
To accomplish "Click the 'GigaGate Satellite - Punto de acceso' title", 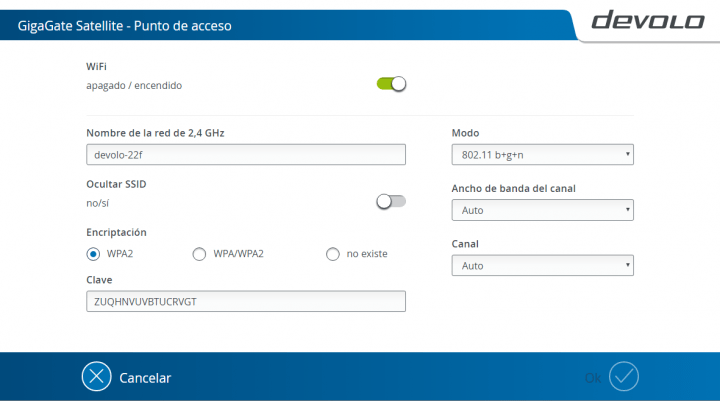I will (x=124, y=26).
